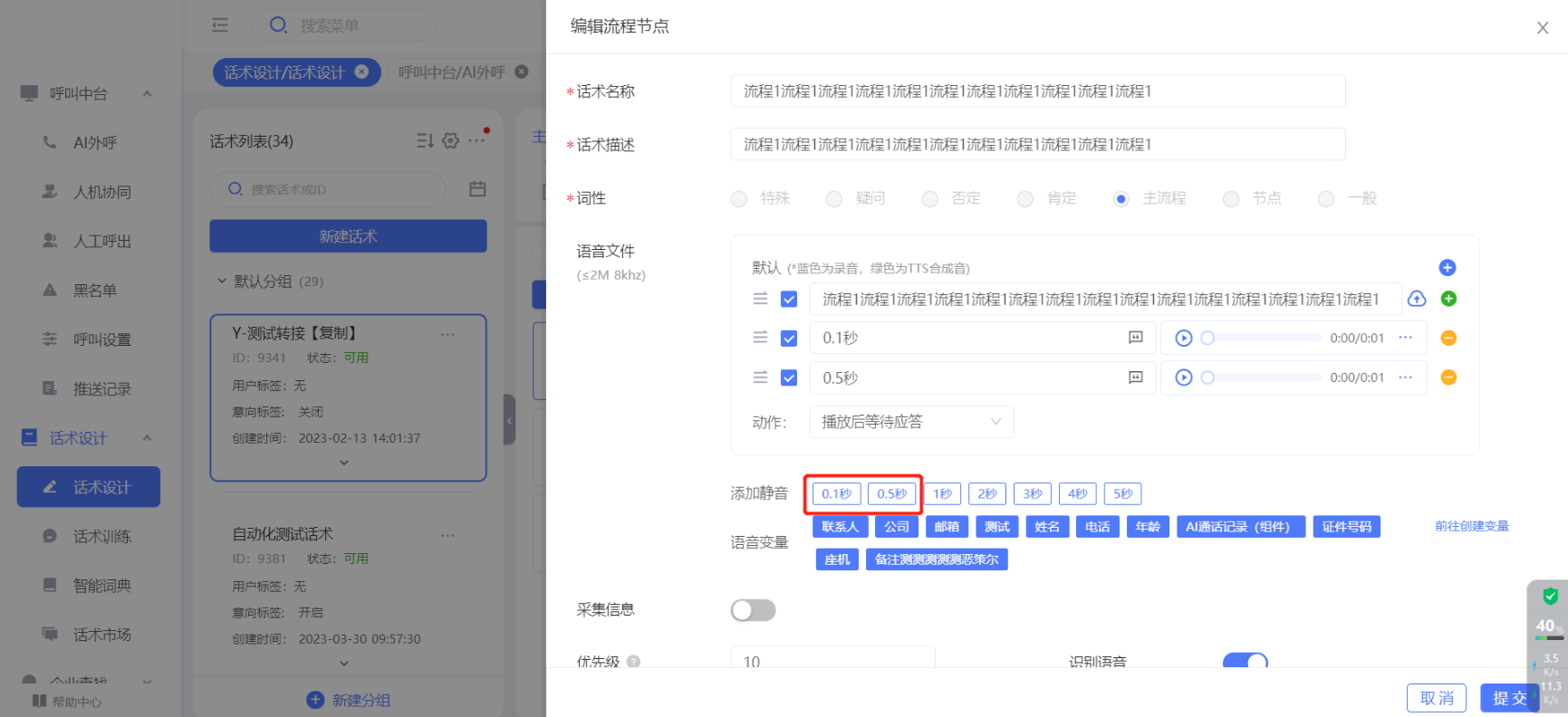1568x717 pixels.
Task: Expand the Y-测试转接 card details chevron
Action: pos(344,463)
